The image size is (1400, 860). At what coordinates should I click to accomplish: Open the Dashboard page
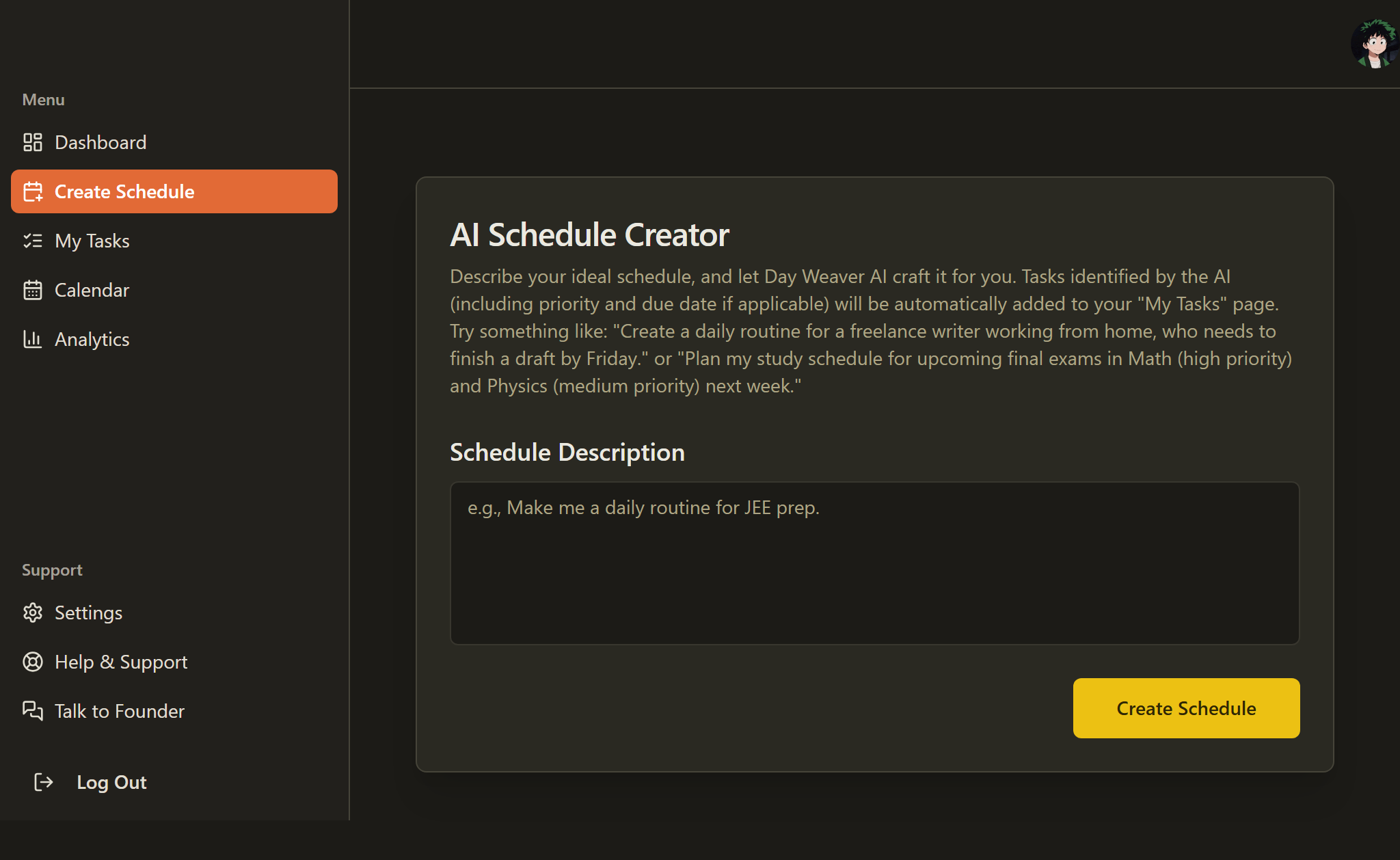click(100, 142)
